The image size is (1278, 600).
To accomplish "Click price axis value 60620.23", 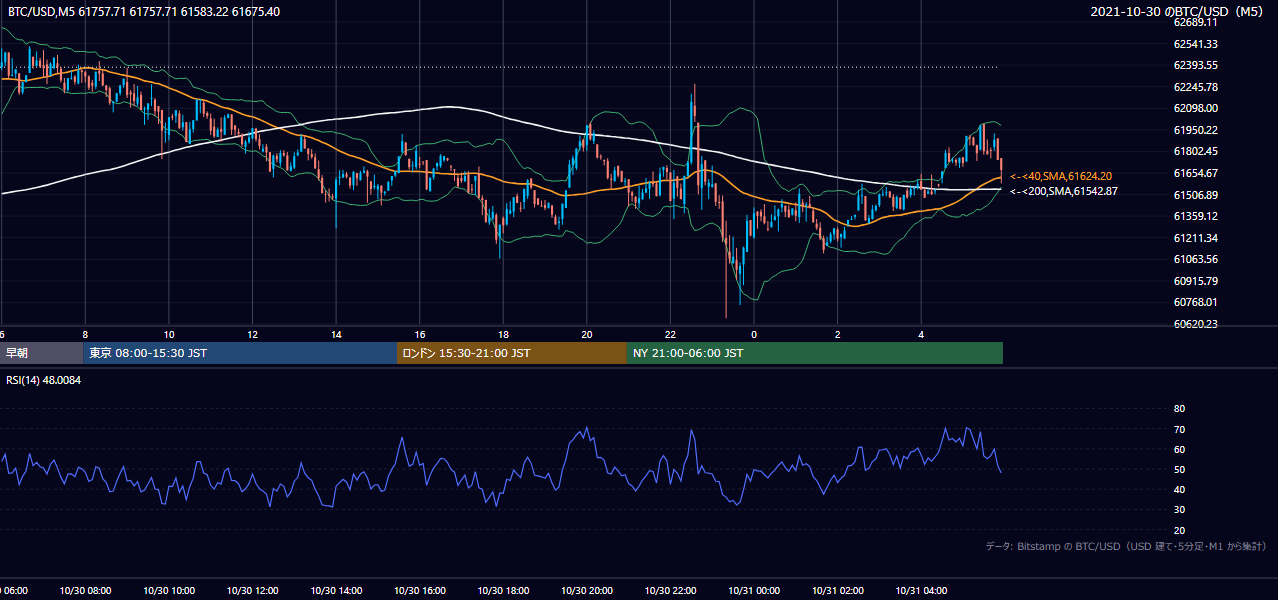I will (1196, 324).
